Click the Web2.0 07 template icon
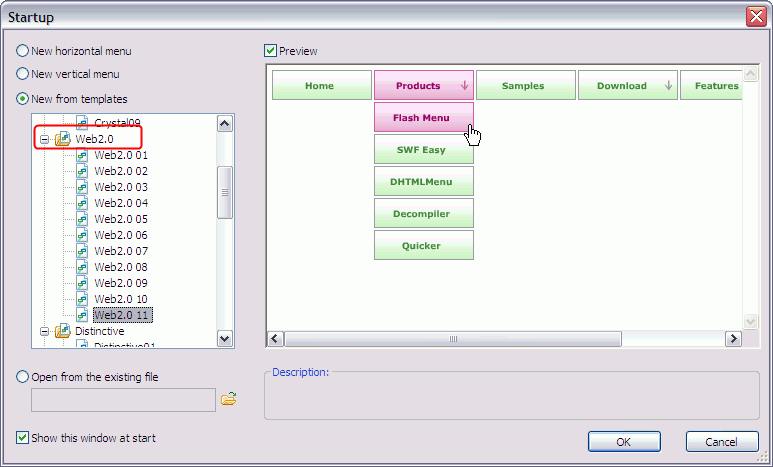 82,251
